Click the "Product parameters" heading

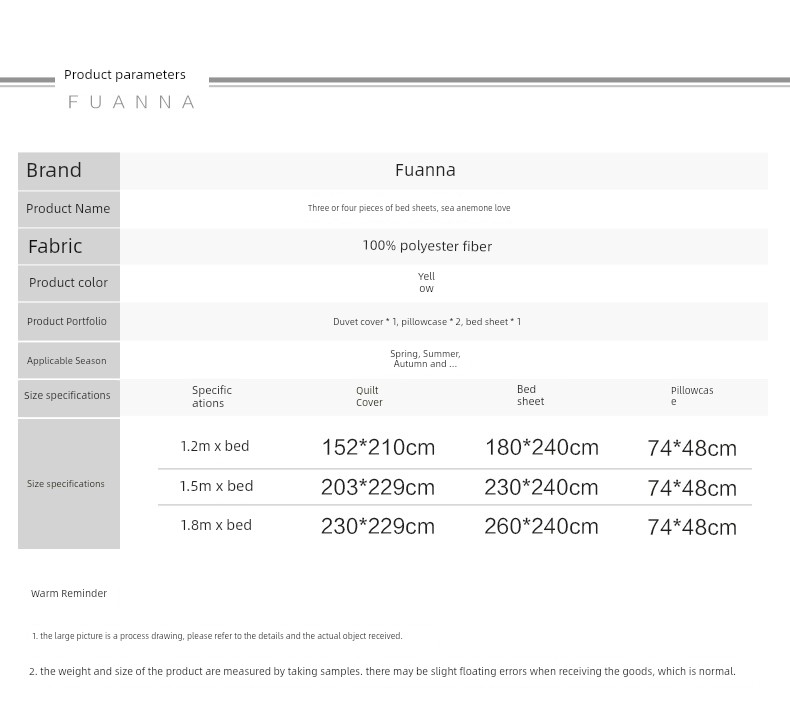point(125,75)
